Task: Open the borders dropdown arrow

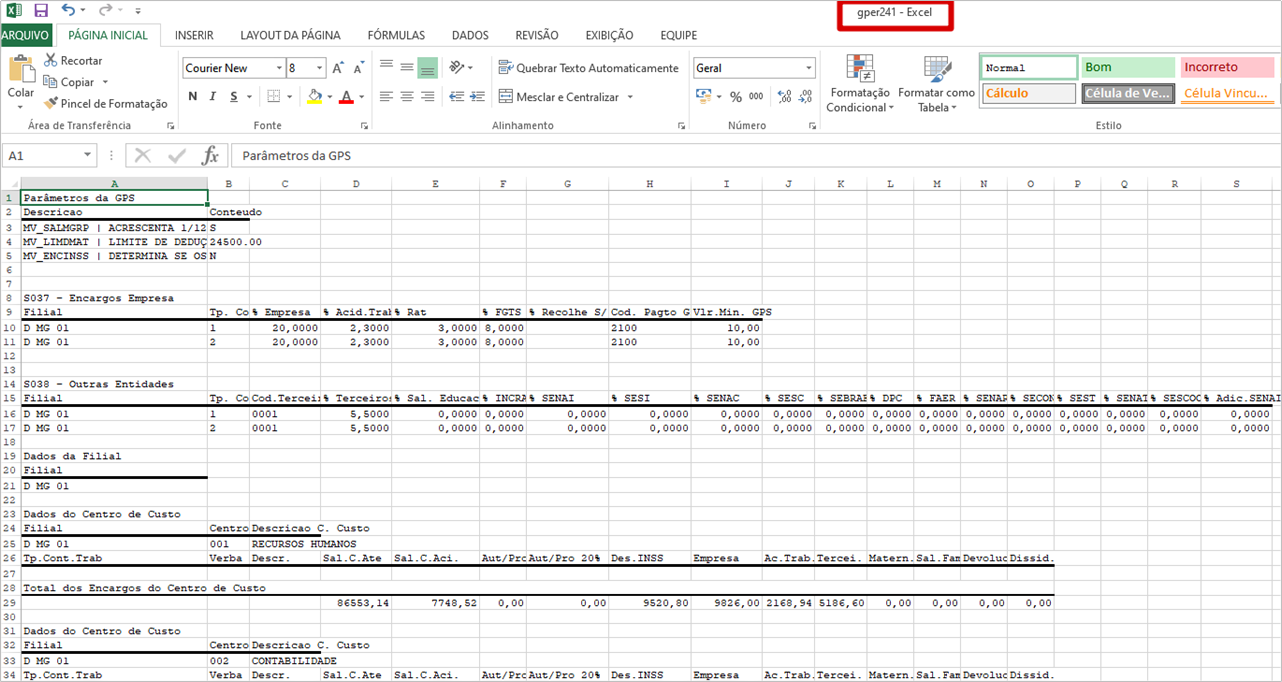Action: tap(291, 97)
